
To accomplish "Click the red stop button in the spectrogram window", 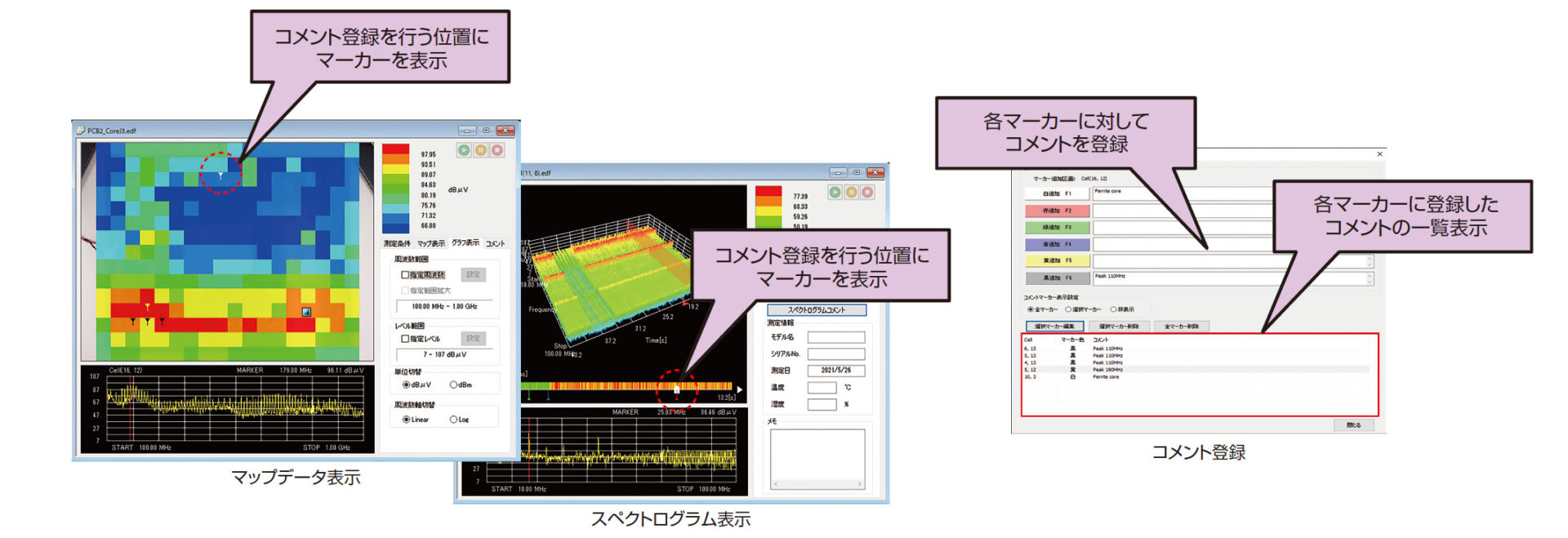I will [x=867, y=193].
